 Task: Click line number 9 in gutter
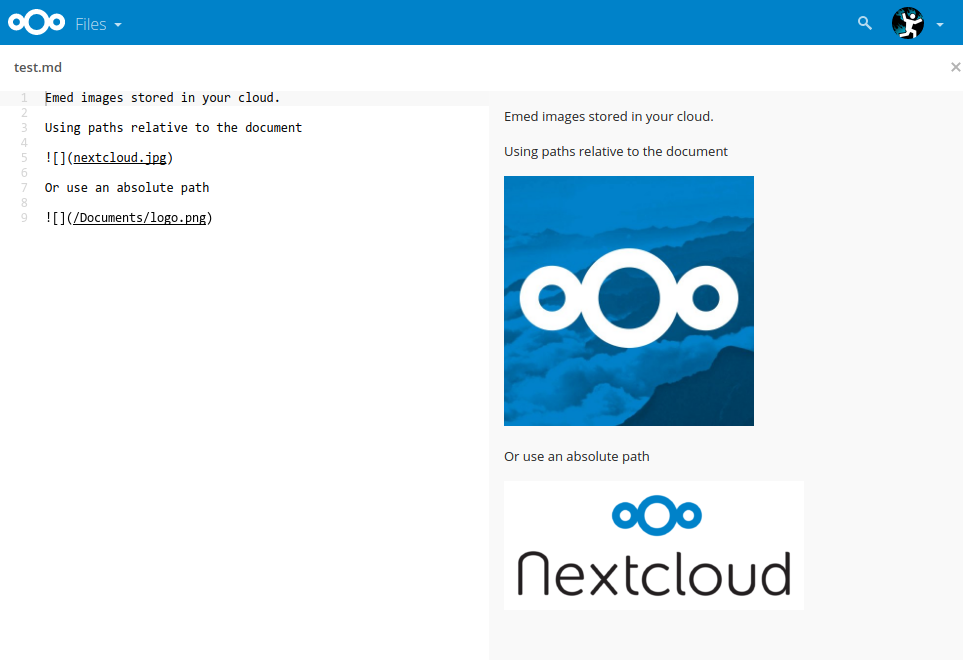tap(24, 218)
